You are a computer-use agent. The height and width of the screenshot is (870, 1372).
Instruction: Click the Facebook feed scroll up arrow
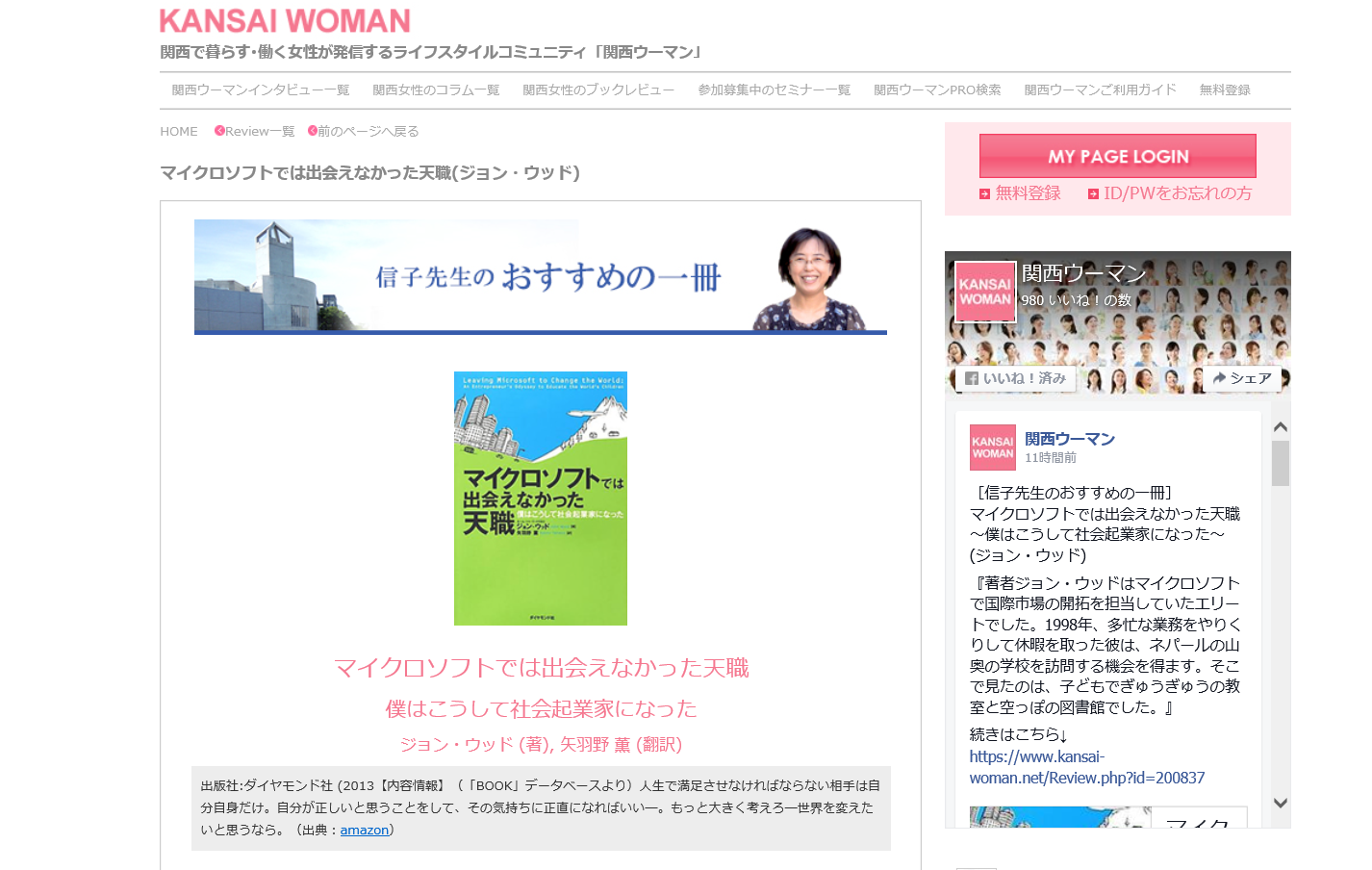click(x=1281, y=426)
